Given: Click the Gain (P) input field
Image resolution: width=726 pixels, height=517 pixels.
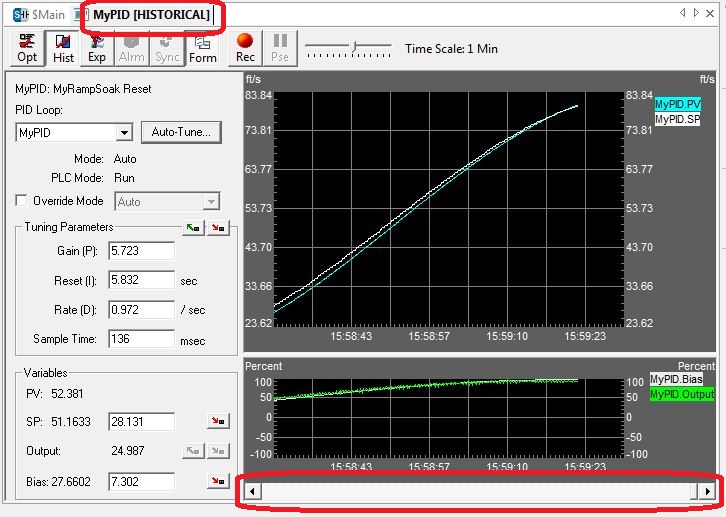Looking at the screenshot, I should tap(141, 251).
